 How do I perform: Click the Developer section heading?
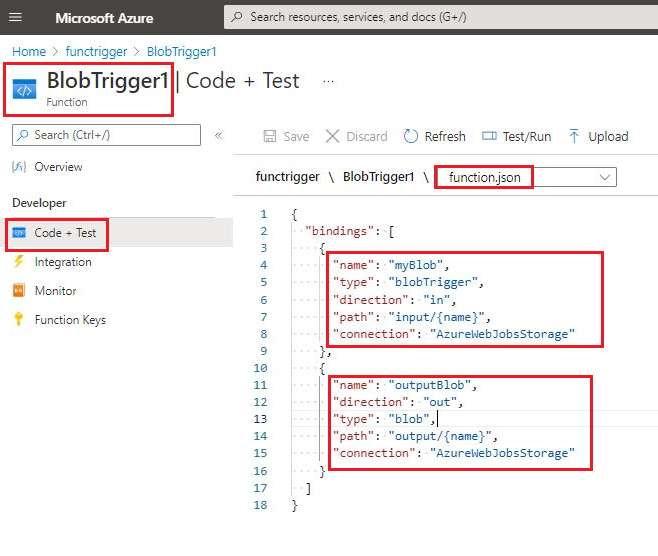tap(39, 203)
